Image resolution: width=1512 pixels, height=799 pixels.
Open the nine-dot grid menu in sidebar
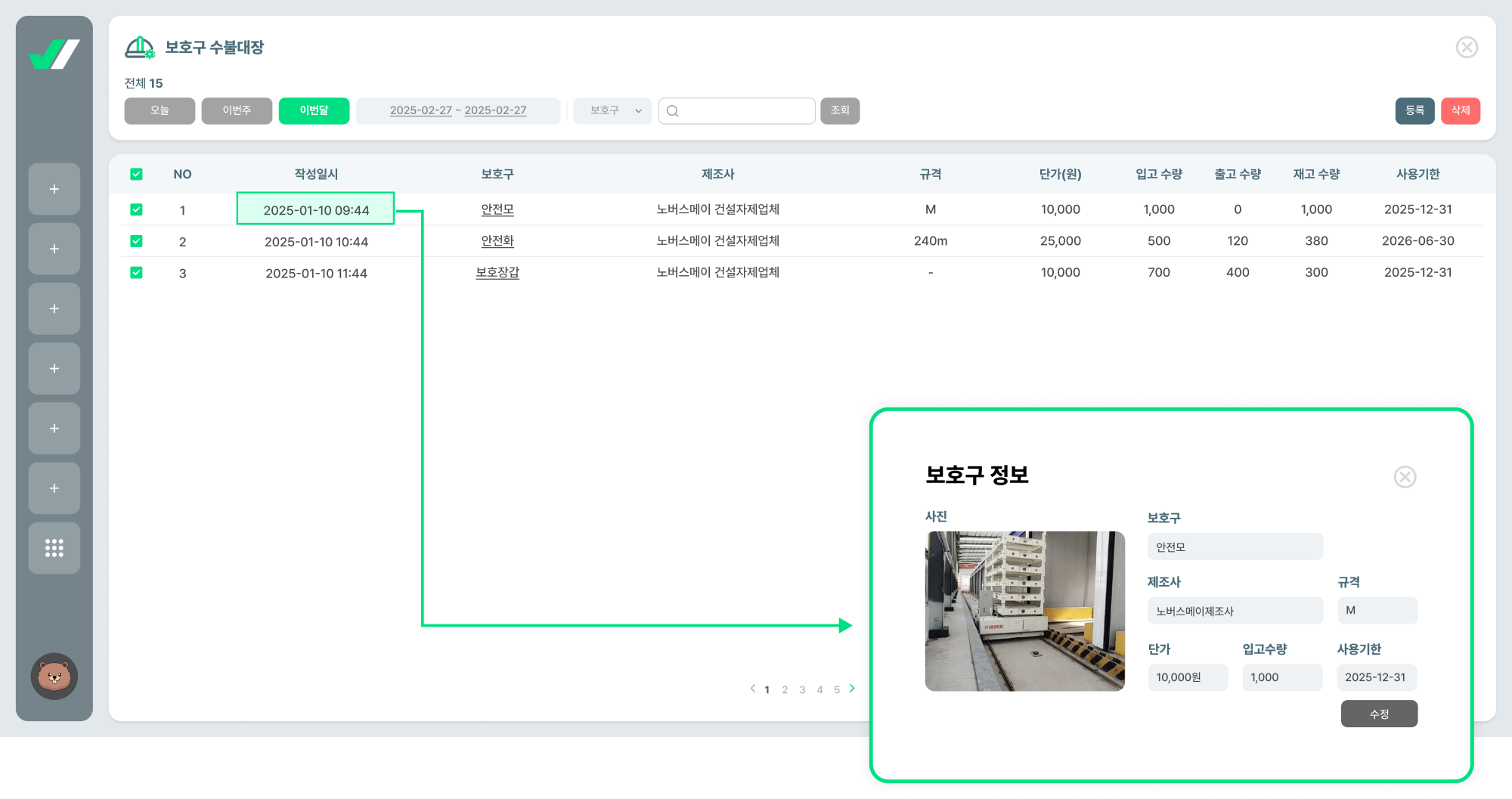tap(54, 548)
